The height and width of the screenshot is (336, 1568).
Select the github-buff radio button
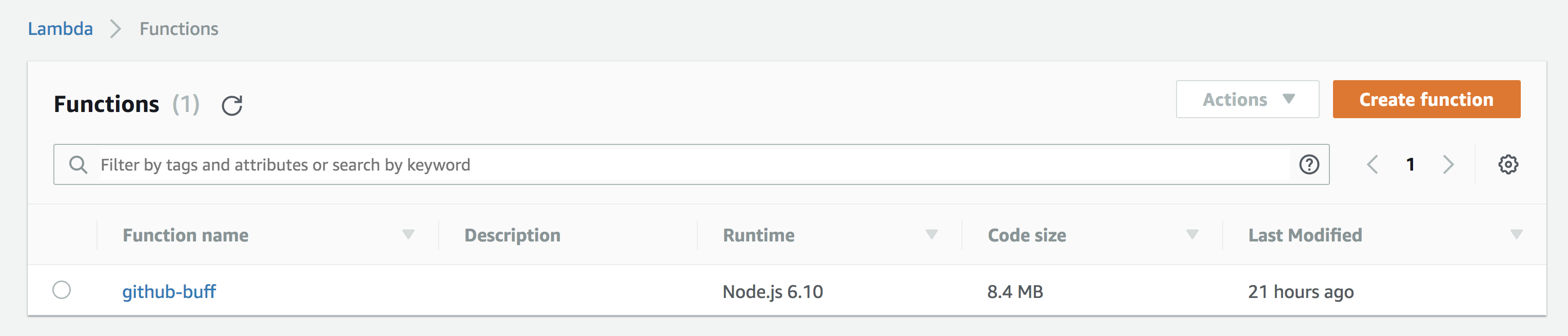coord(62,290)
